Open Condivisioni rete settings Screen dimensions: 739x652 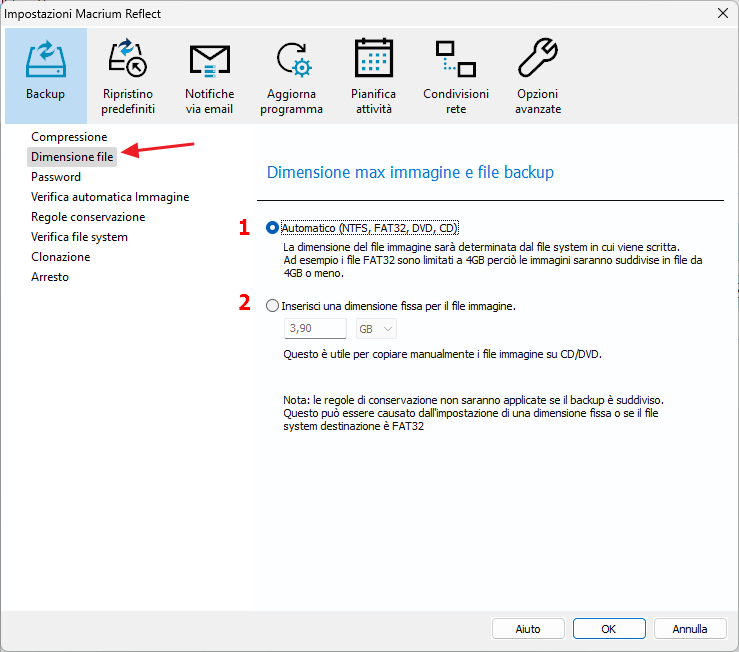[456, 75]
